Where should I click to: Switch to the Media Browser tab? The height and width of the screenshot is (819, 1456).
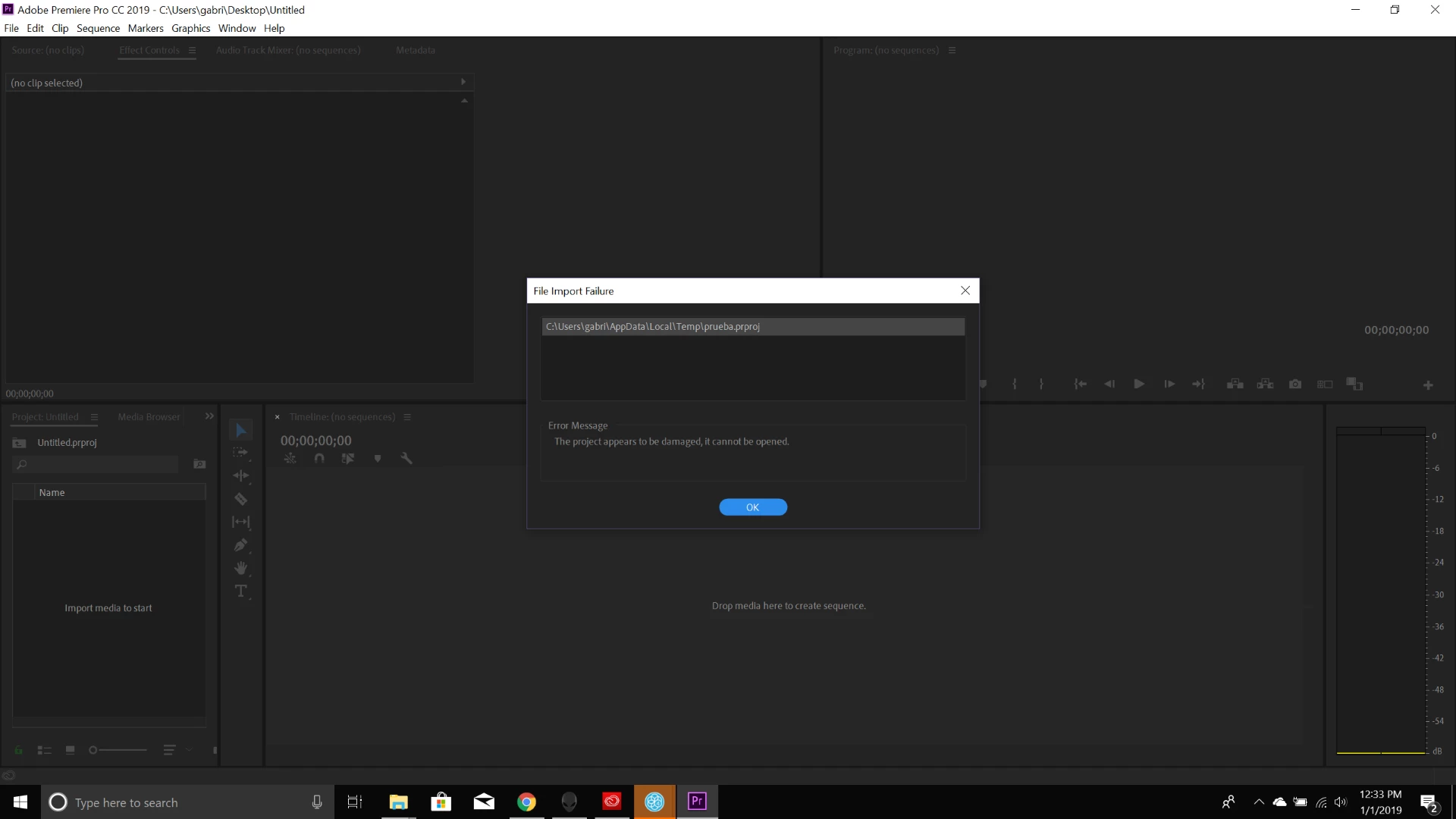point(149,417)
